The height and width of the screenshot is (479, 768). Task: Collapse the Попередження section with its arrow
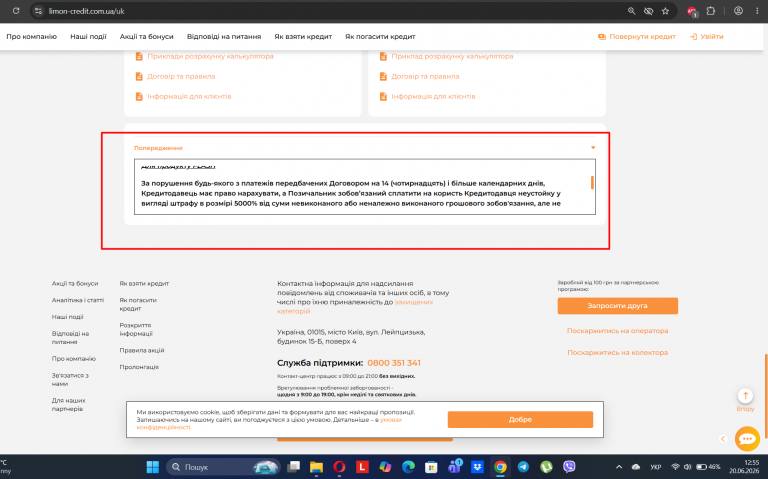(593, 147)
